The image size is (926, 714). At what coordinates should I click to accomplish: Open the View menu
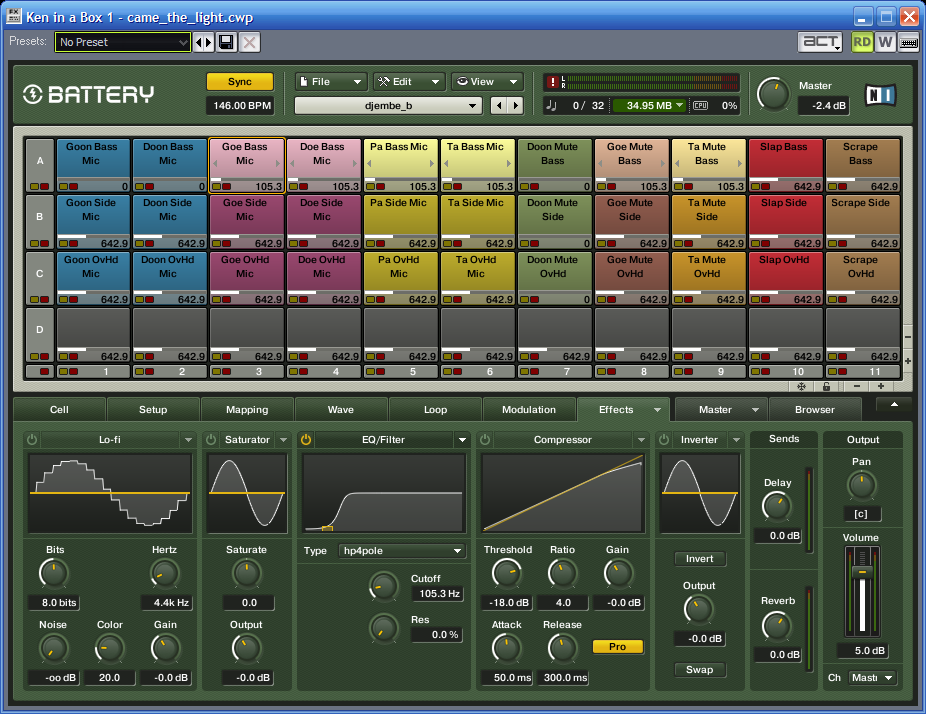[487, 81]
